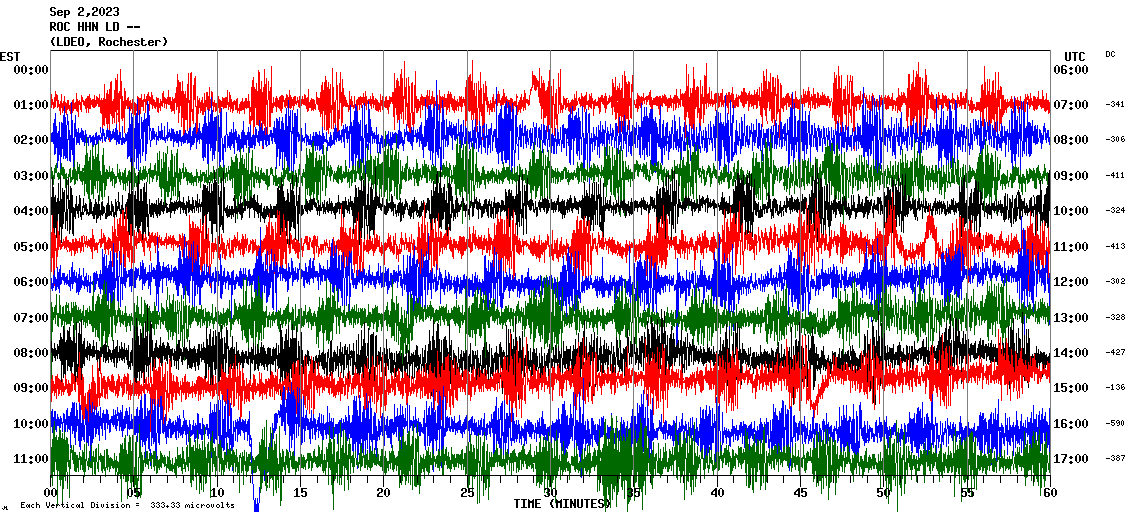Screen dimensions: 1130x519
Task: Select the 01:00 EST row label
Action: (x=31, y=105)
